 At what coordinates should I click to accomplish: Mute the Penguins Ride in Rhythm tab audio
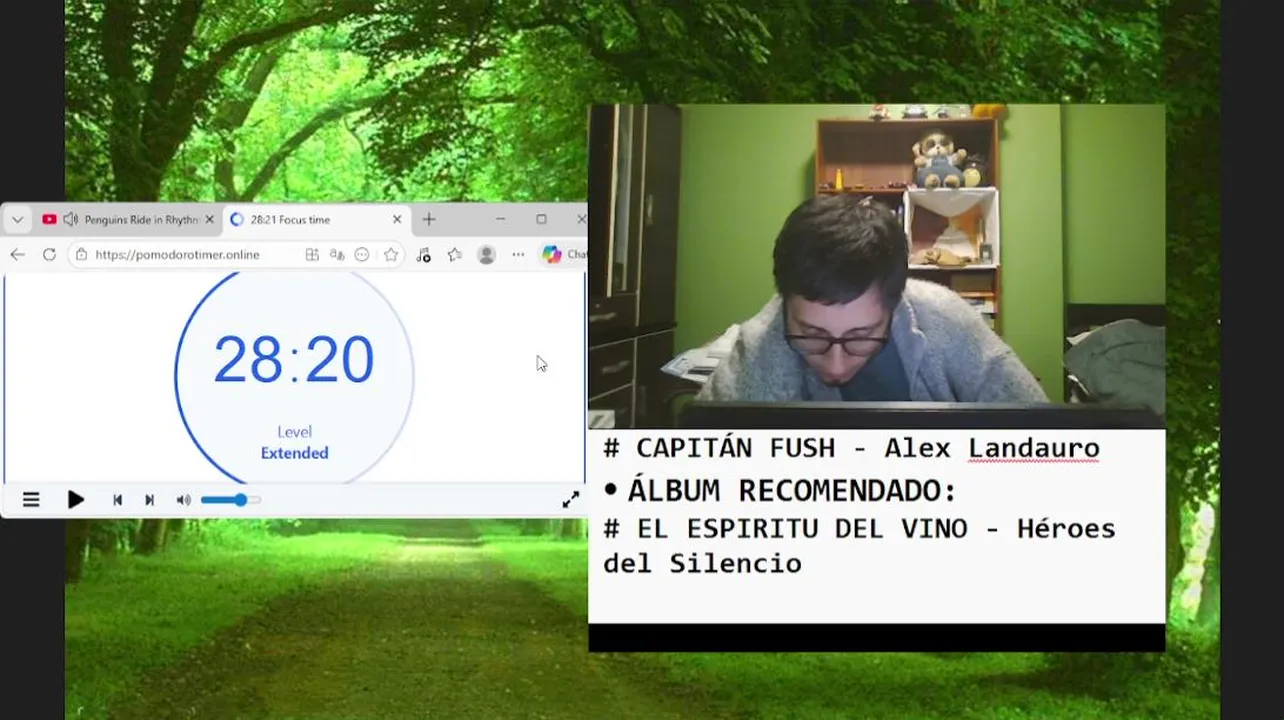[x=70, y=219]
